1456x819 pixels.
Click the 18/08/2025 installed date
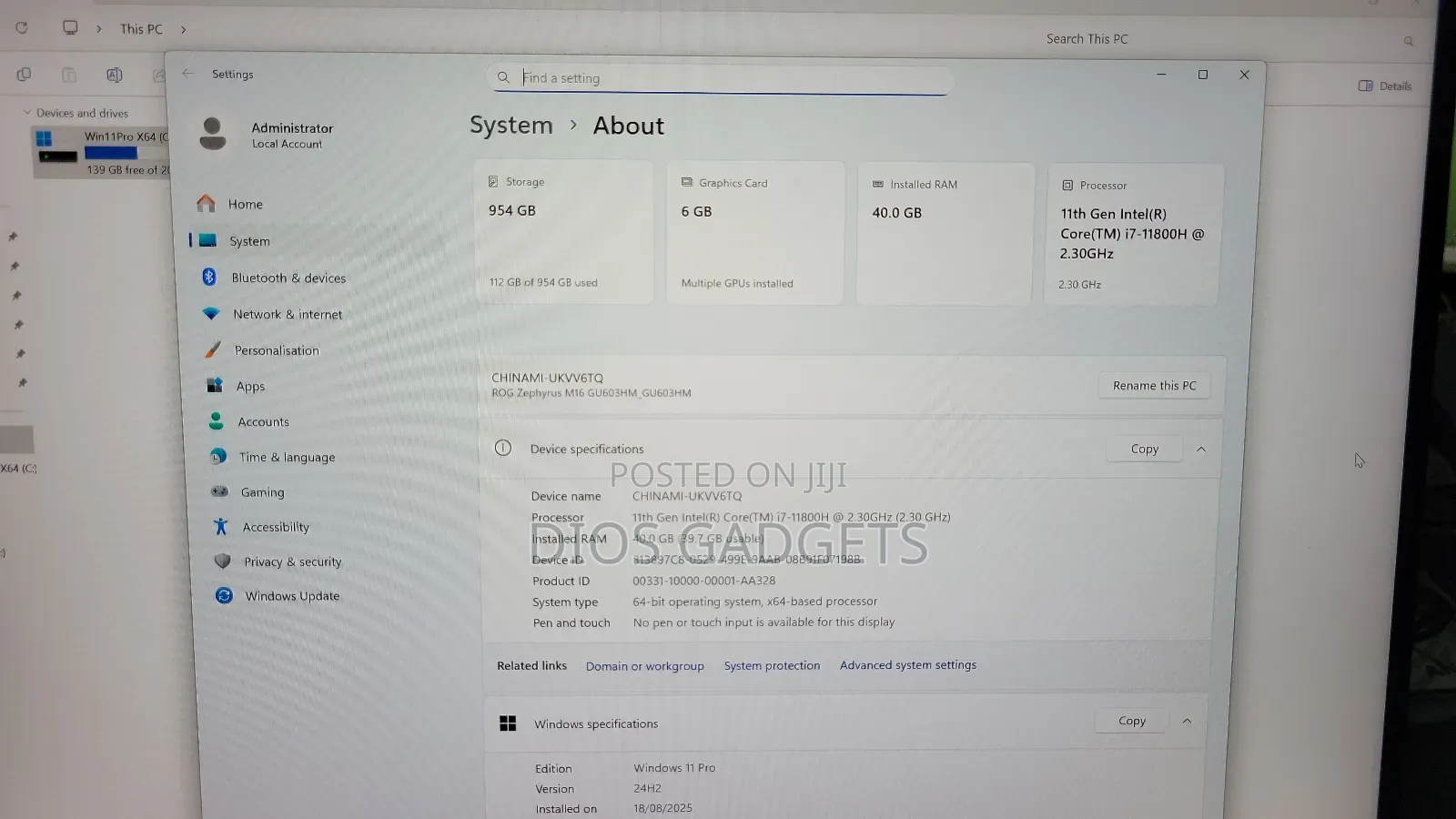[663, 808]
